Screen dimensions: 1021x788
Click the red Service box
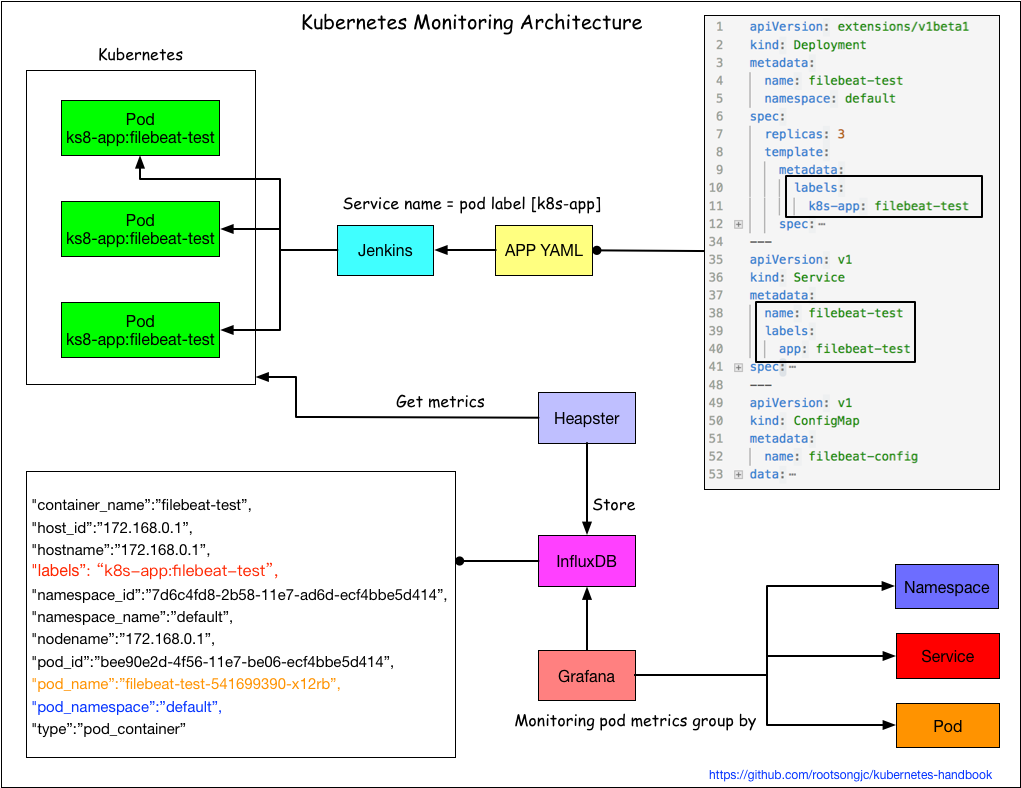pos(946,656)
